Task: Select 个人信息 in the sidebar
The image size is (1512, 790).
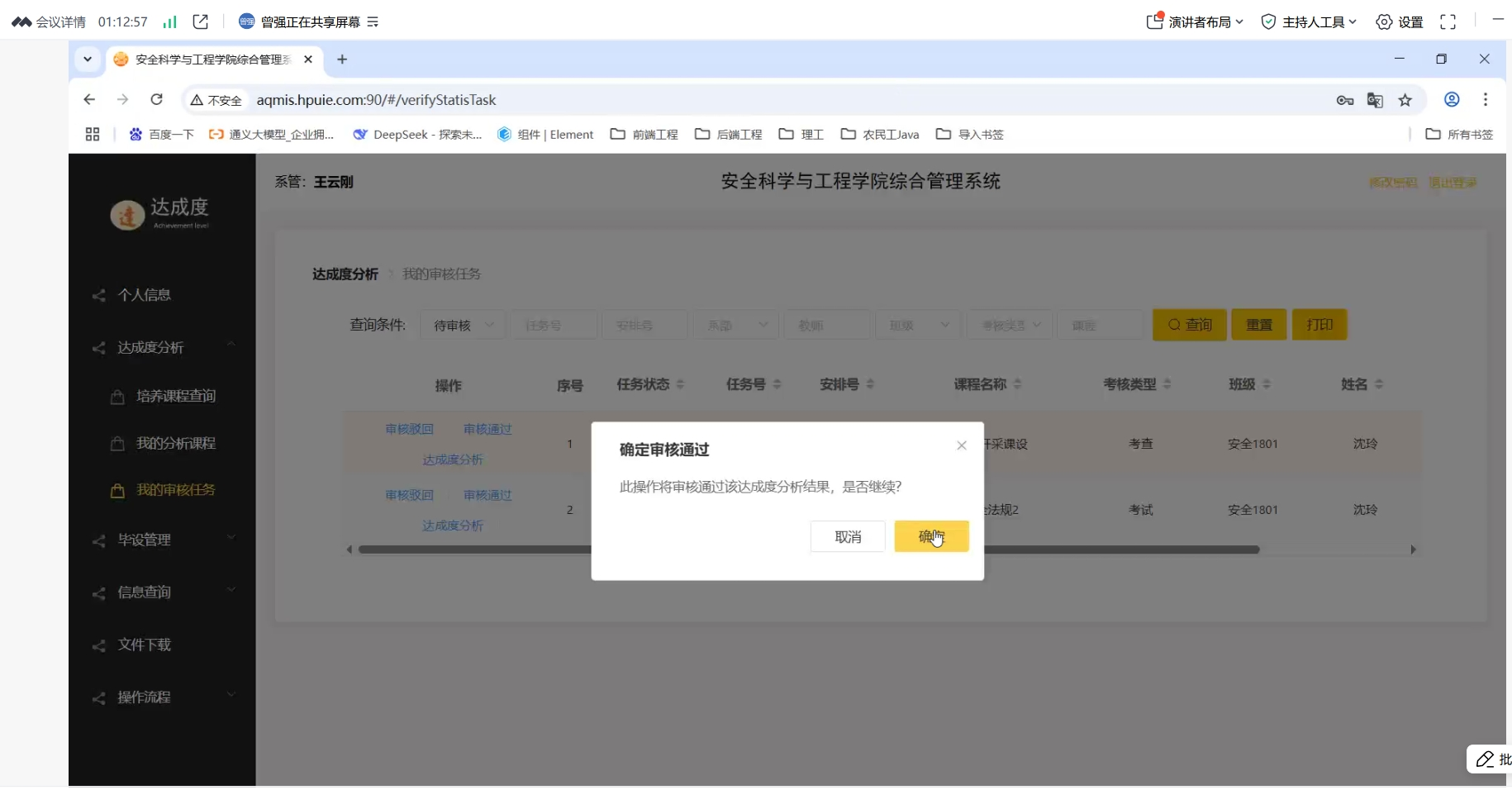Action: (145, 295)
